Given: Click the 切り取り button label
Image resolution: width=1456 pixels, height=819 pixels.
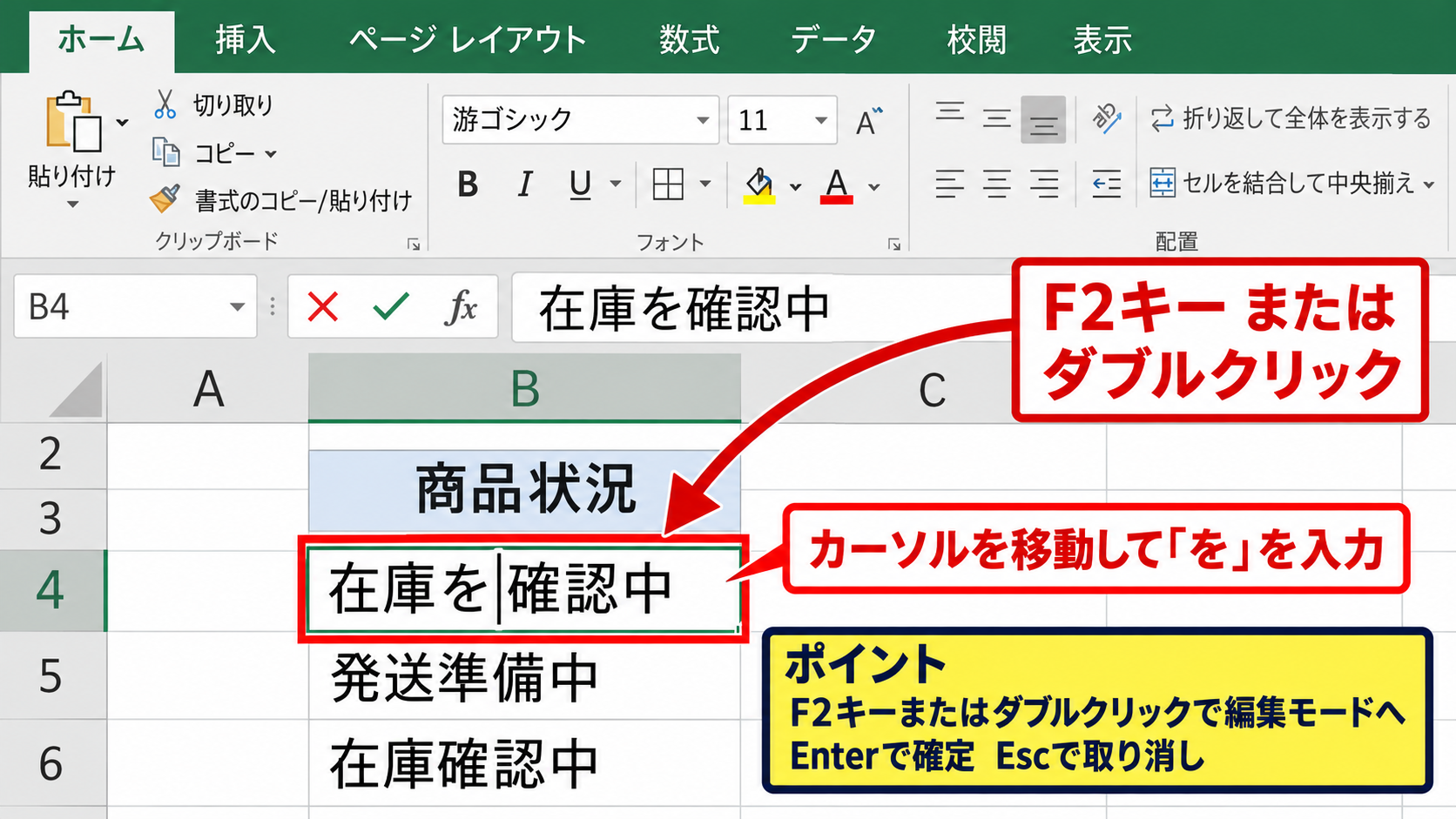Looking at the screenshot, I should (233, 105).
